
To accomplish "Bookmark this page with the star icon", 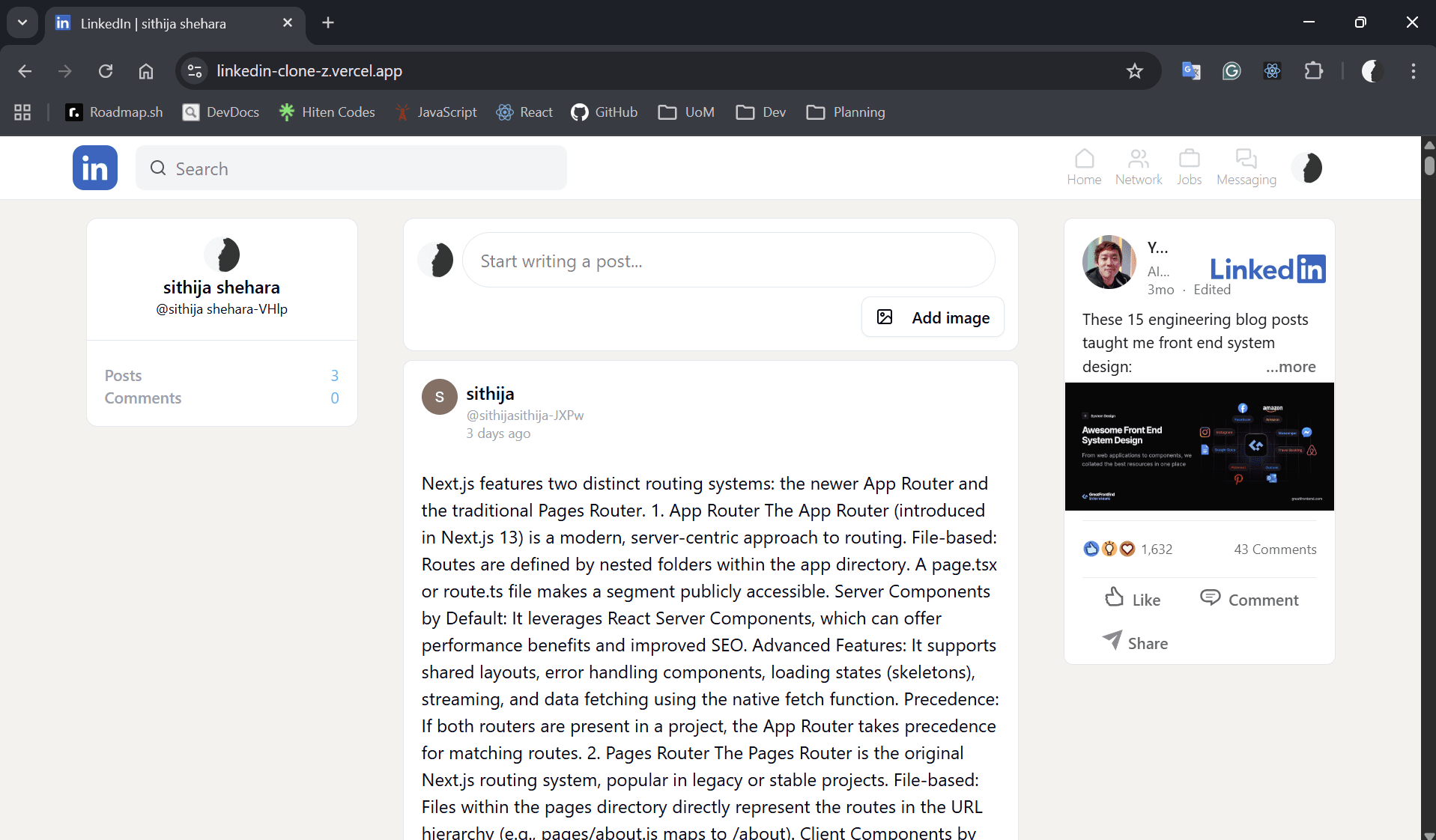I will tap(1135, 71).
